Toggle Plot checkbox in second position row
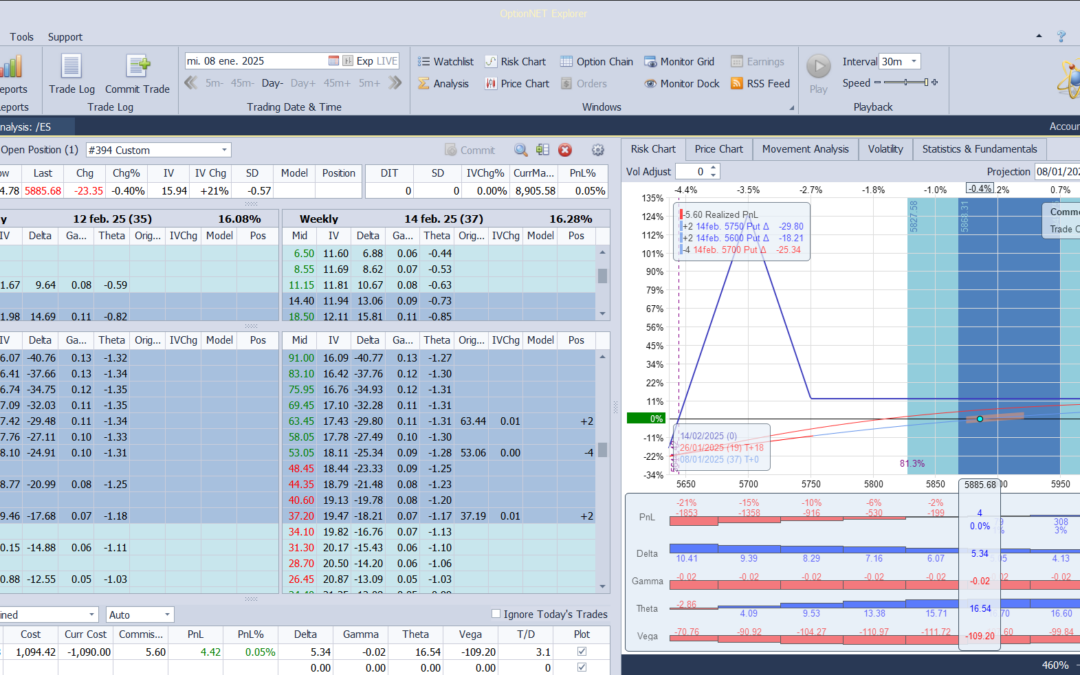This screenshot has width=1080, height=675. click(583, 667)
